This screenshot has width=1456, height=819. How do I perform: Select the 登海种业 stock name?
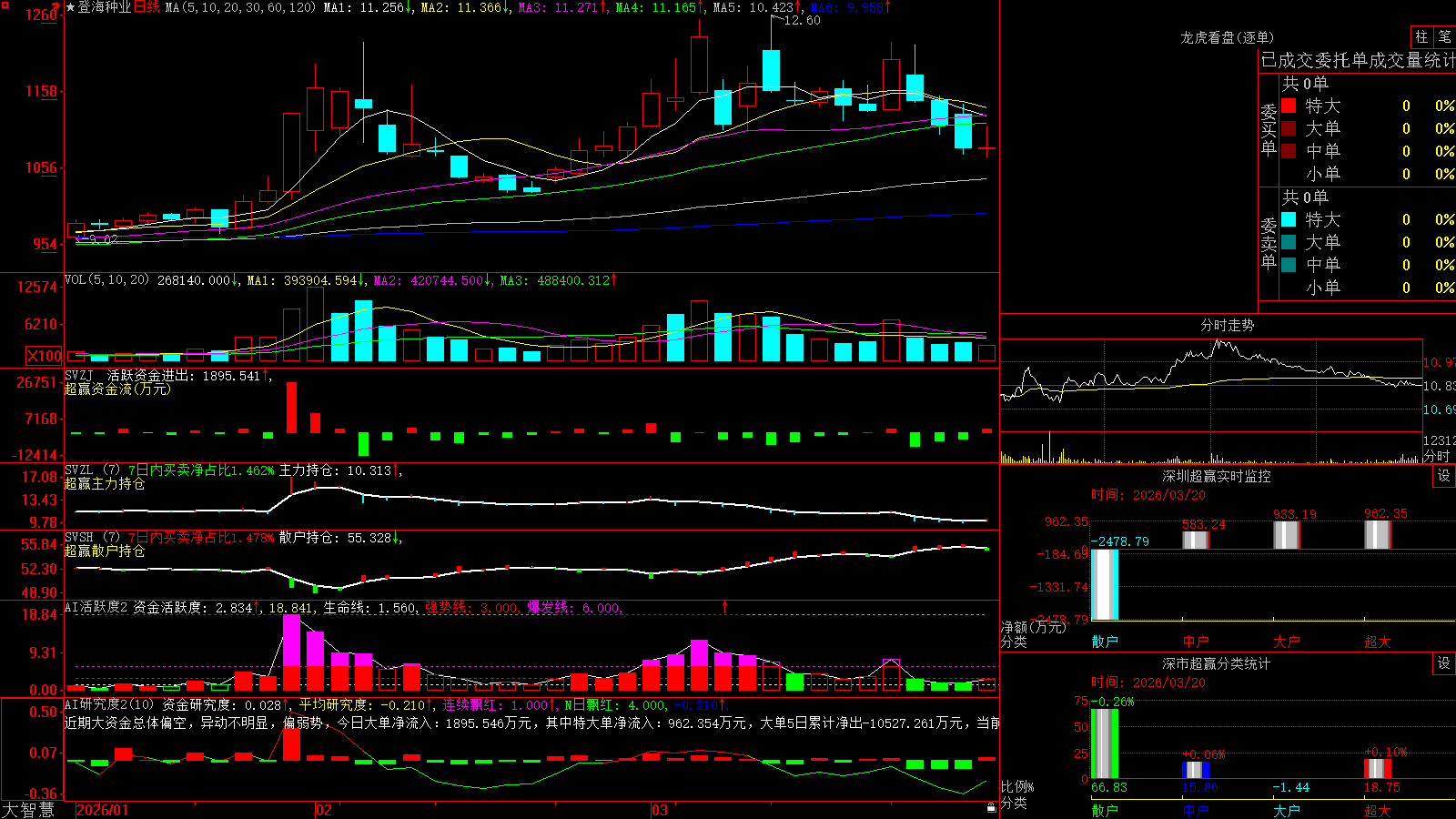(105, 7)
